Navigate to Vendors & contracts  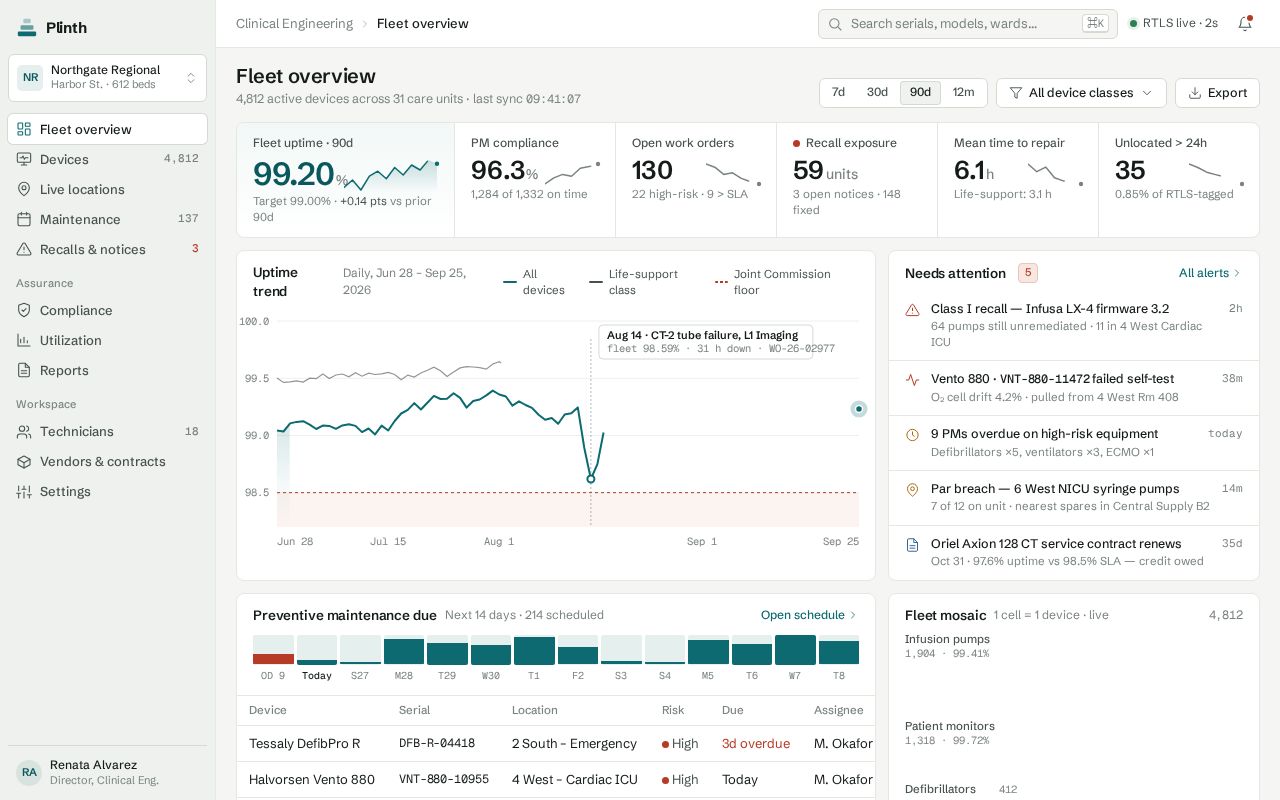click(x=108, y=462)
